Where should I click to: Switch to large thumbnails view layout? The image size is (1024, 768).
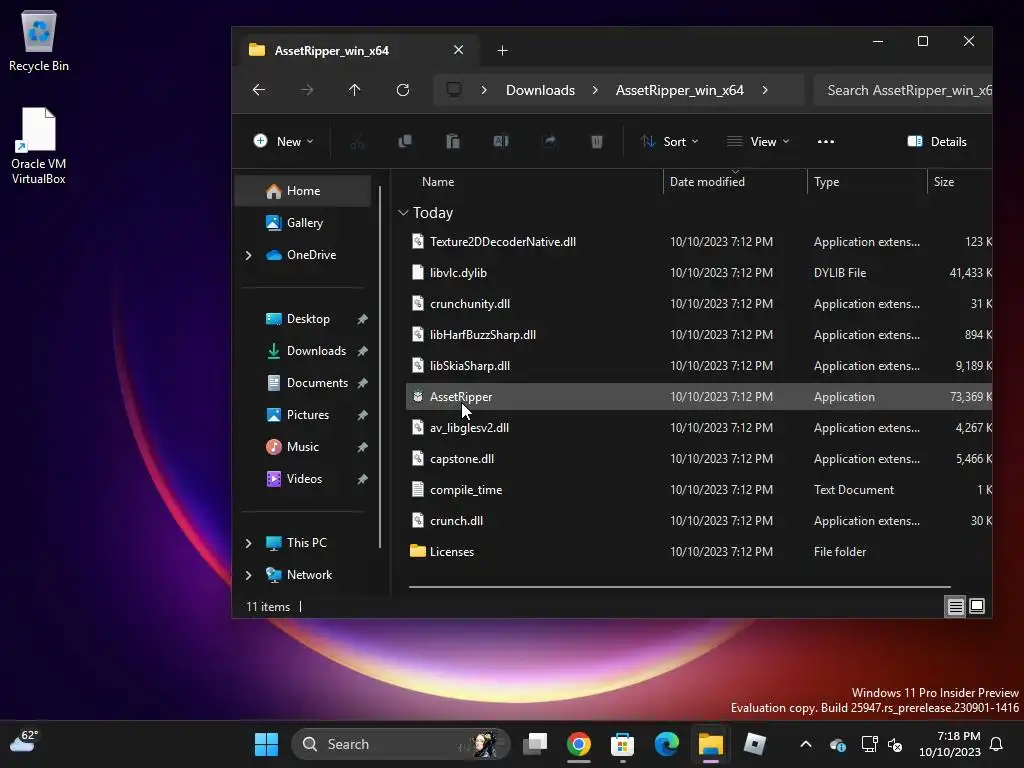pyautogui.click(x=977, y=607)
